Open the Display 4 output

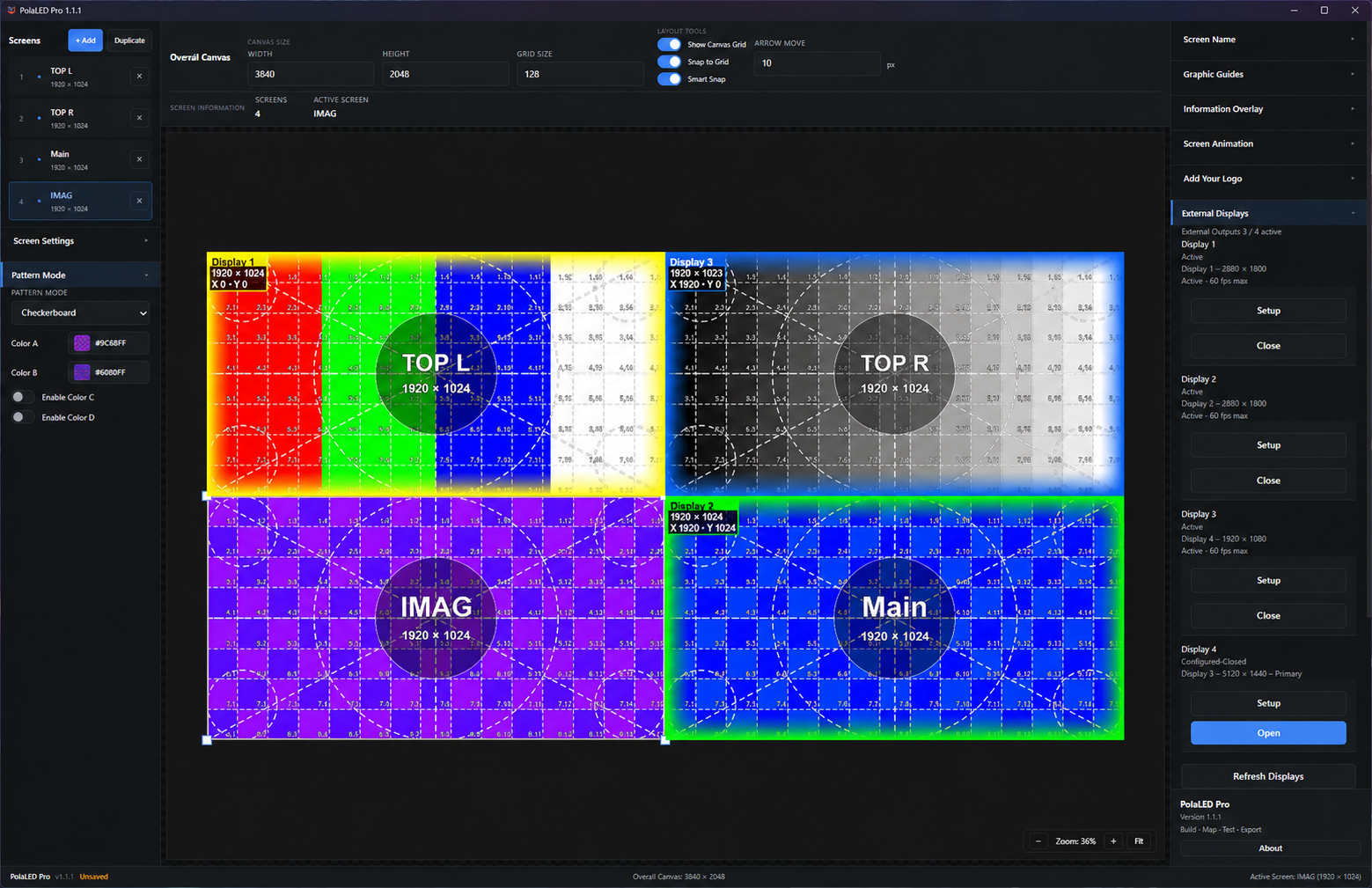[x=1268, y=733]
